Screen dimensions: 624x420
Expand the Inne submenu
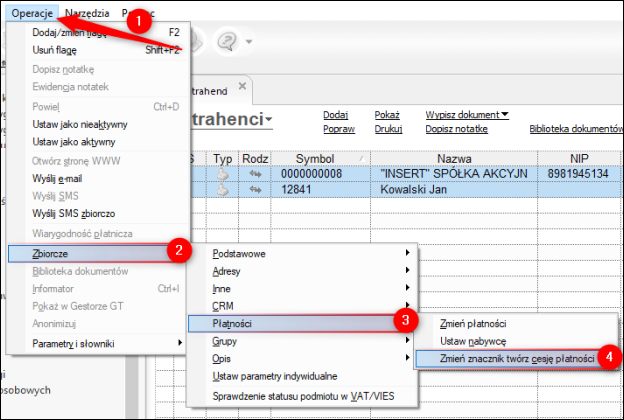coord(302,289)
